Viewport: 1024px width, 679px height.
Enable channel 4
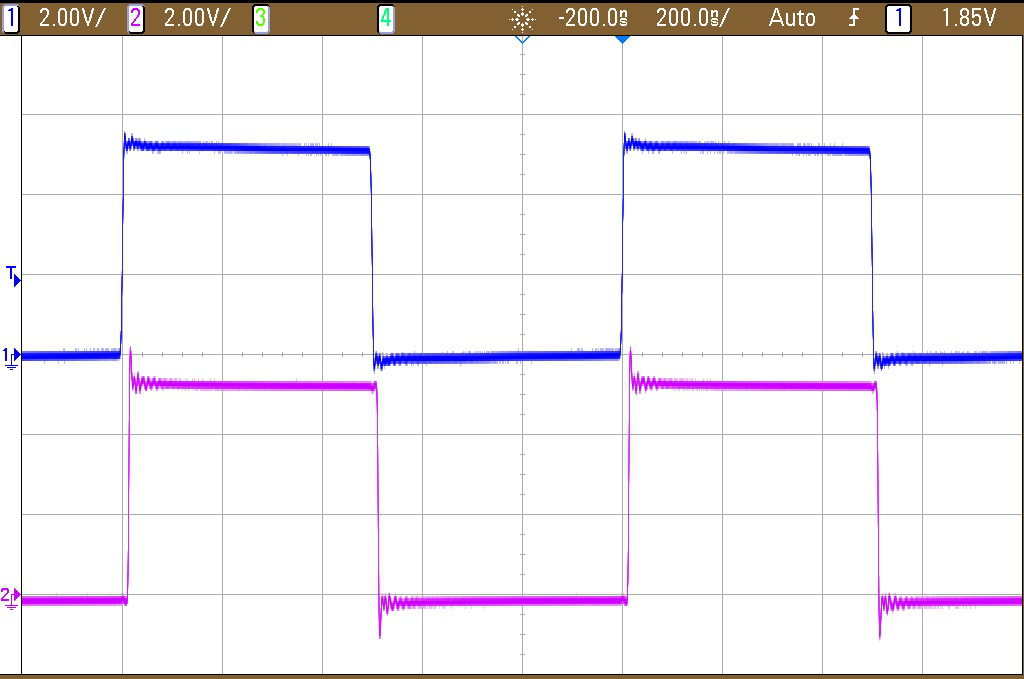tap(386, 17)
